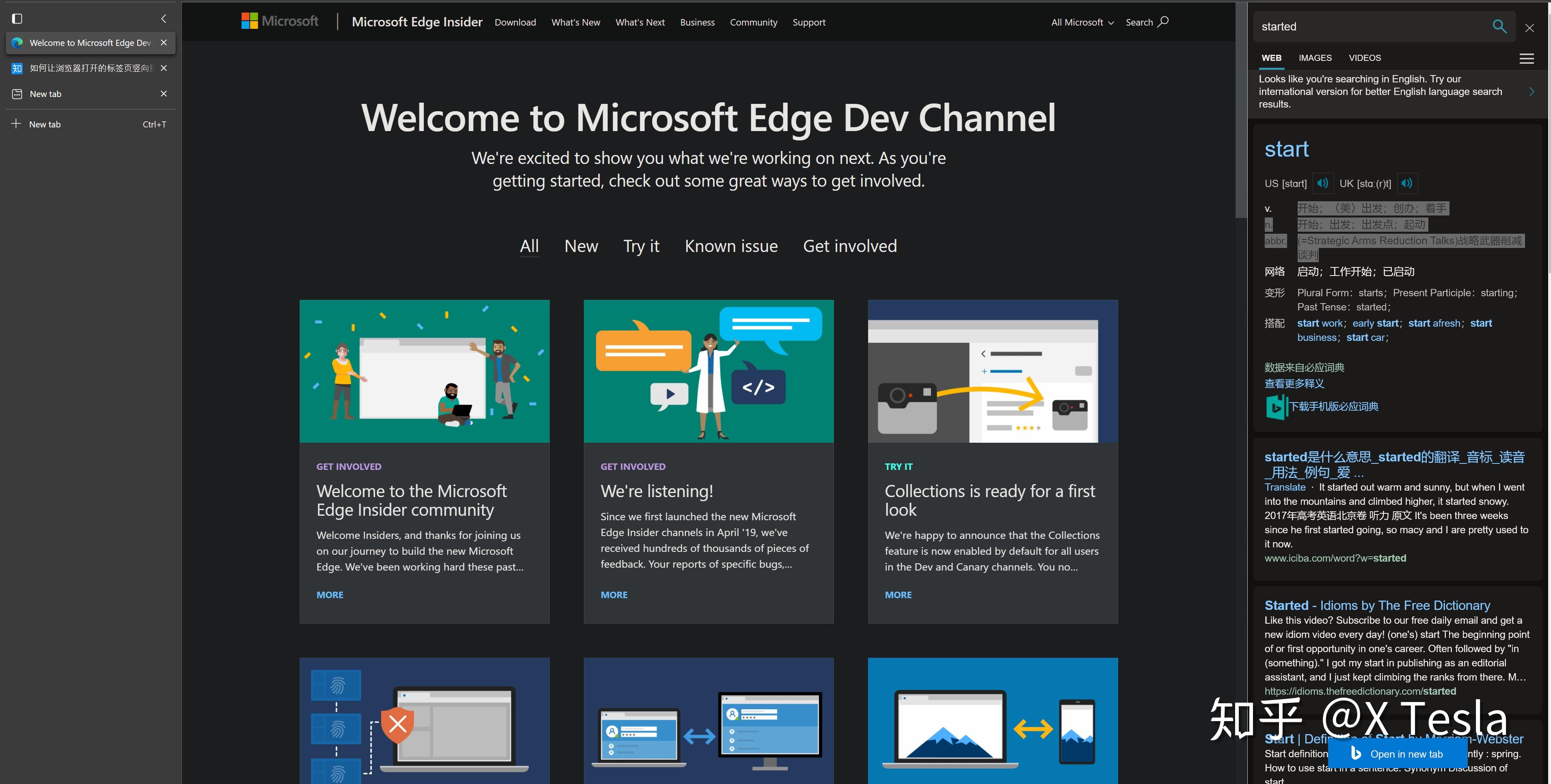Open What's Next in the navigation bar
The height and width of the screenshot is (784, 1551).
tap(640, 22)
